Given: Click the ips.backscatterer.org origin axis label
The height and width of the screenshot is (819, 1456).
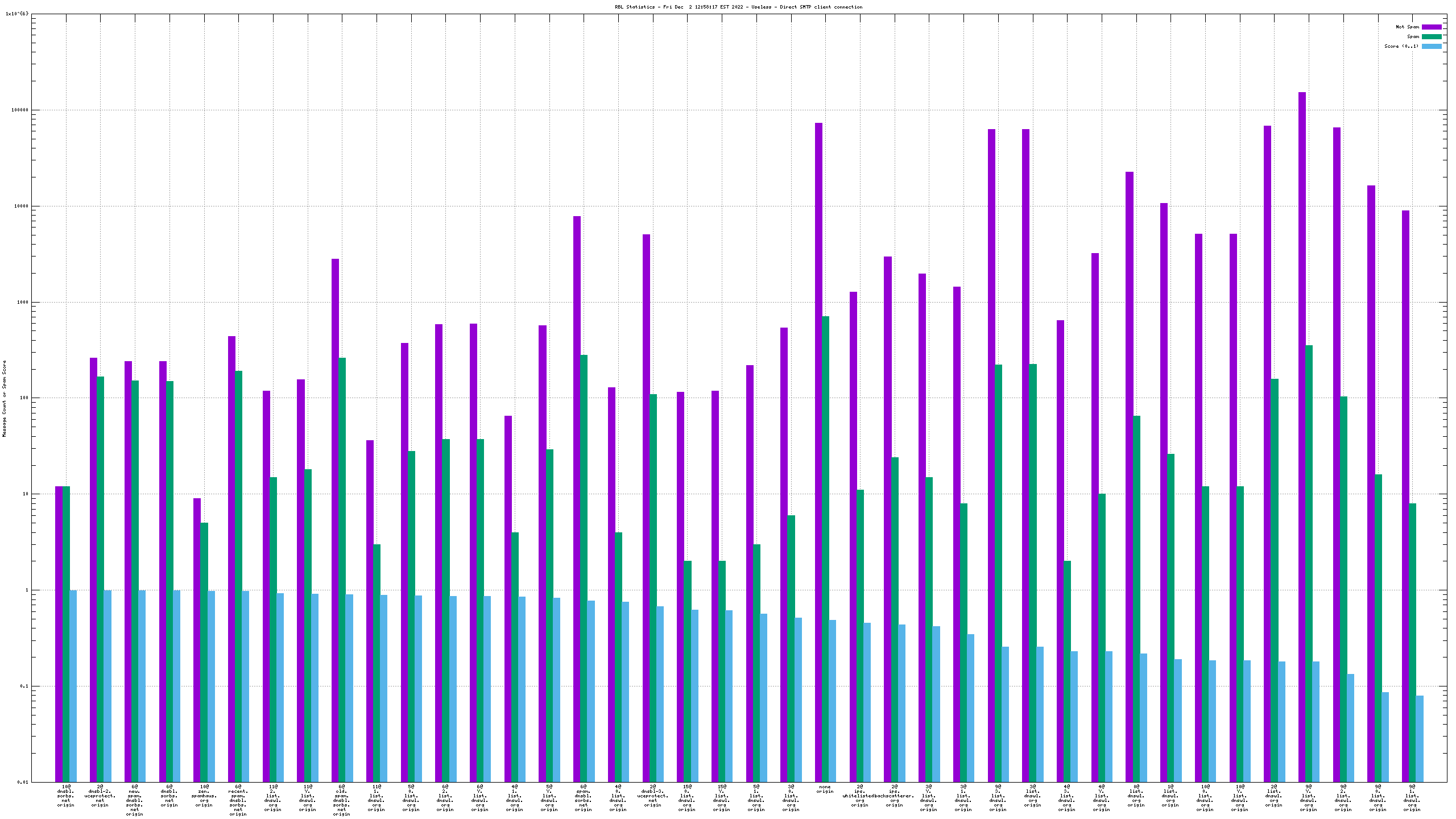Looking at the screenshot, I should pos(894,796).
